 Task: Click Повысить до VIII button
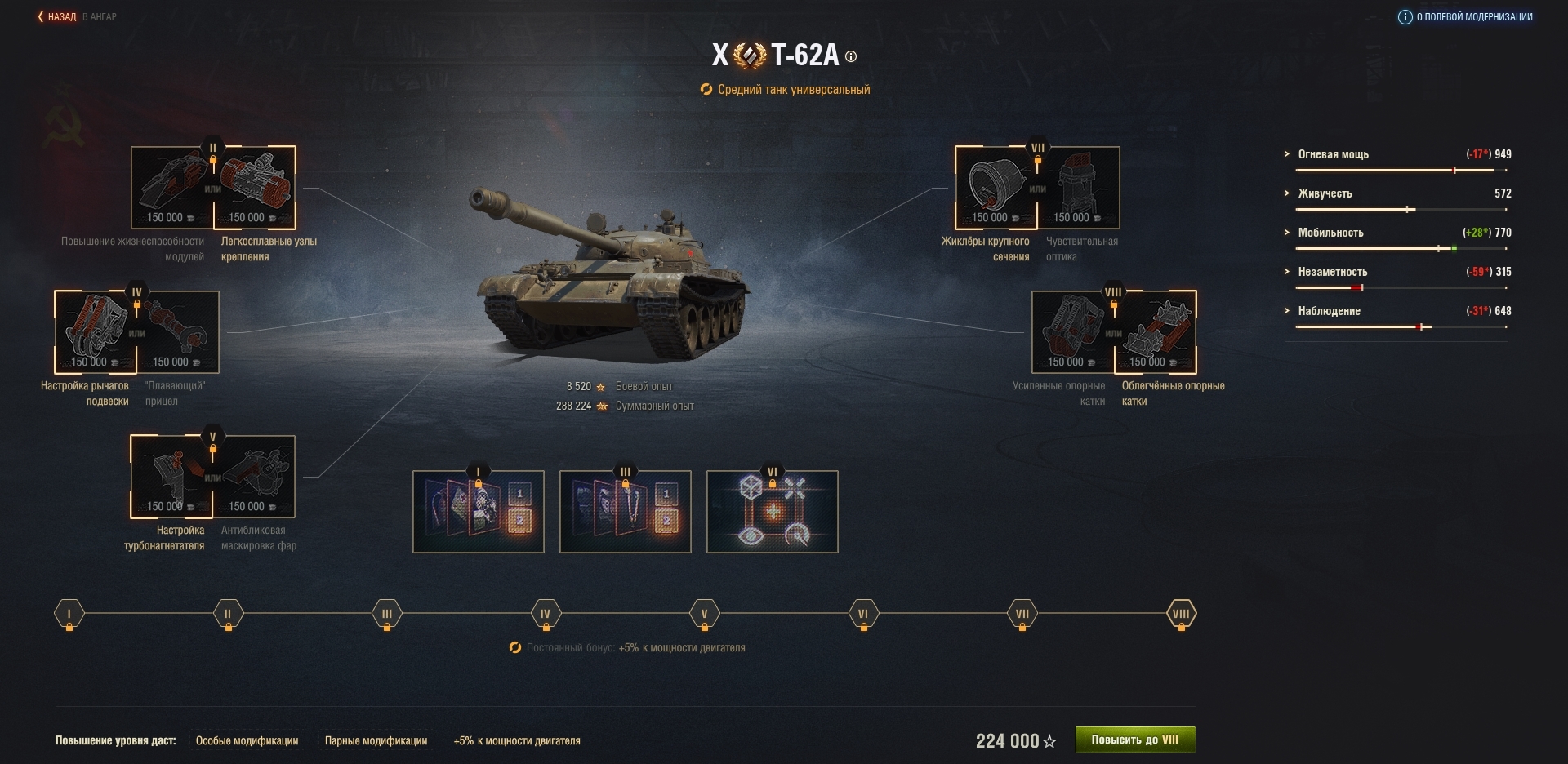coord(1135,740)
